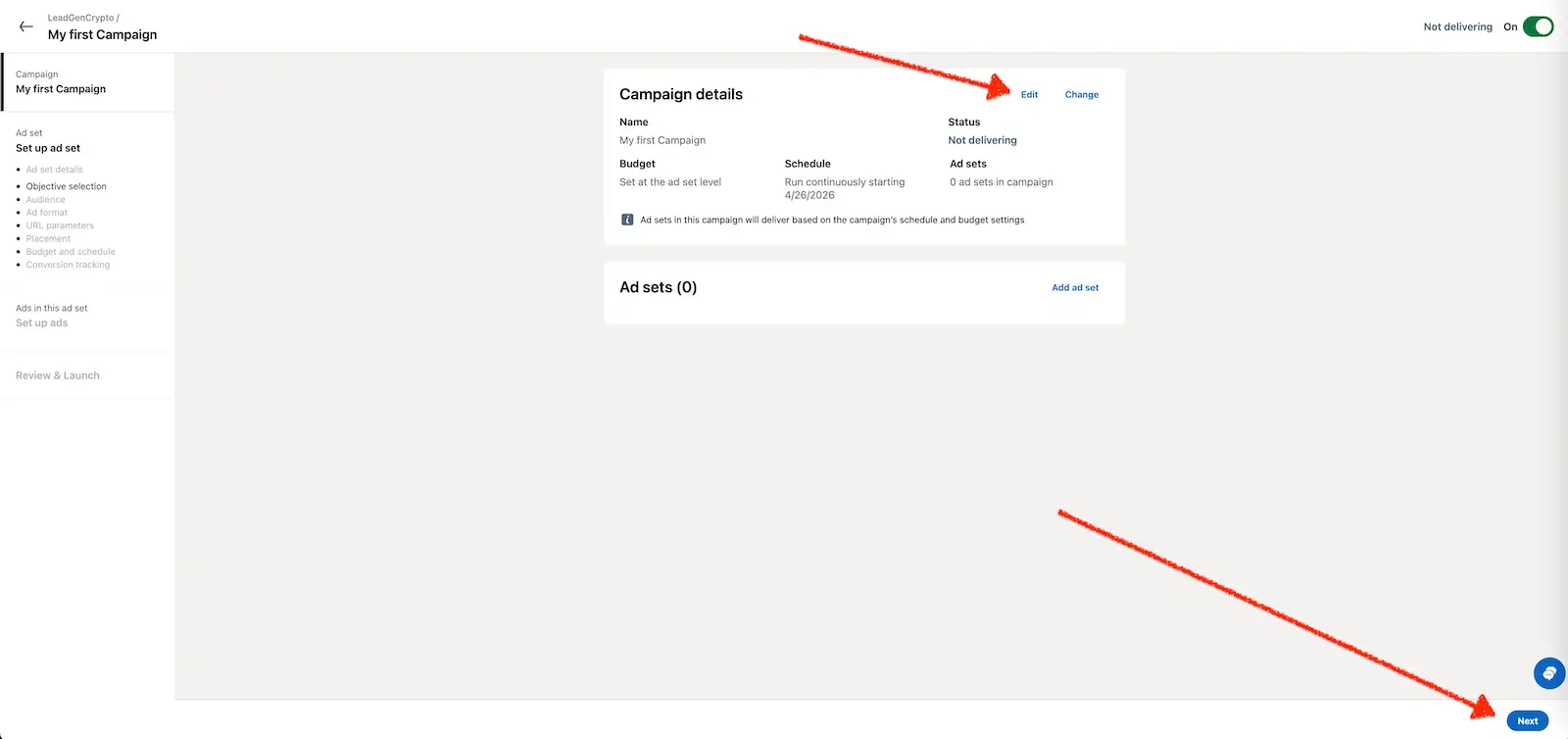Click the back arrow icon
This screenshot has width=1568, height=739.
tap(26, 26)
